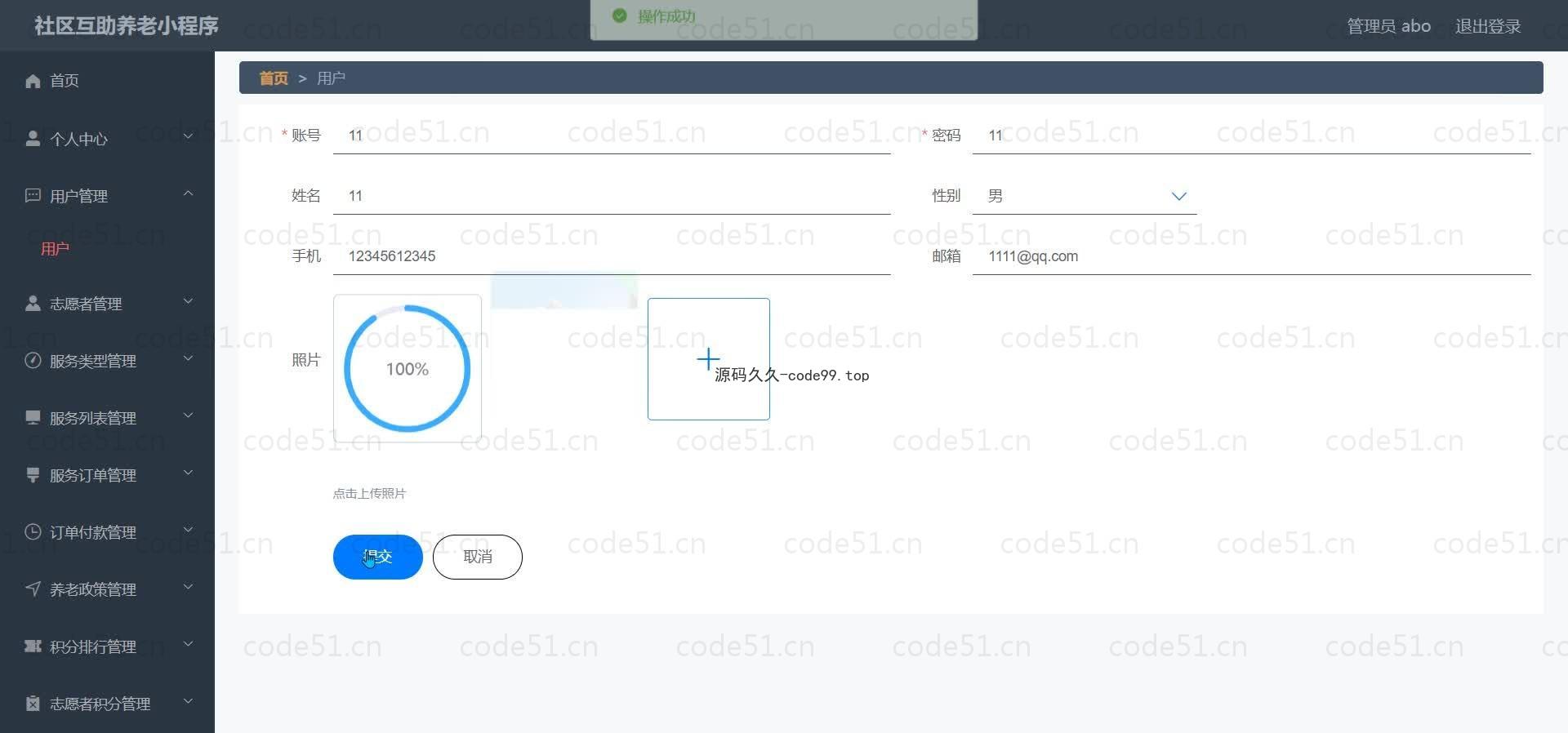Click the icon next to 服务订单管理
This screenshot has width=1568, height=733.
click(33, 475)
